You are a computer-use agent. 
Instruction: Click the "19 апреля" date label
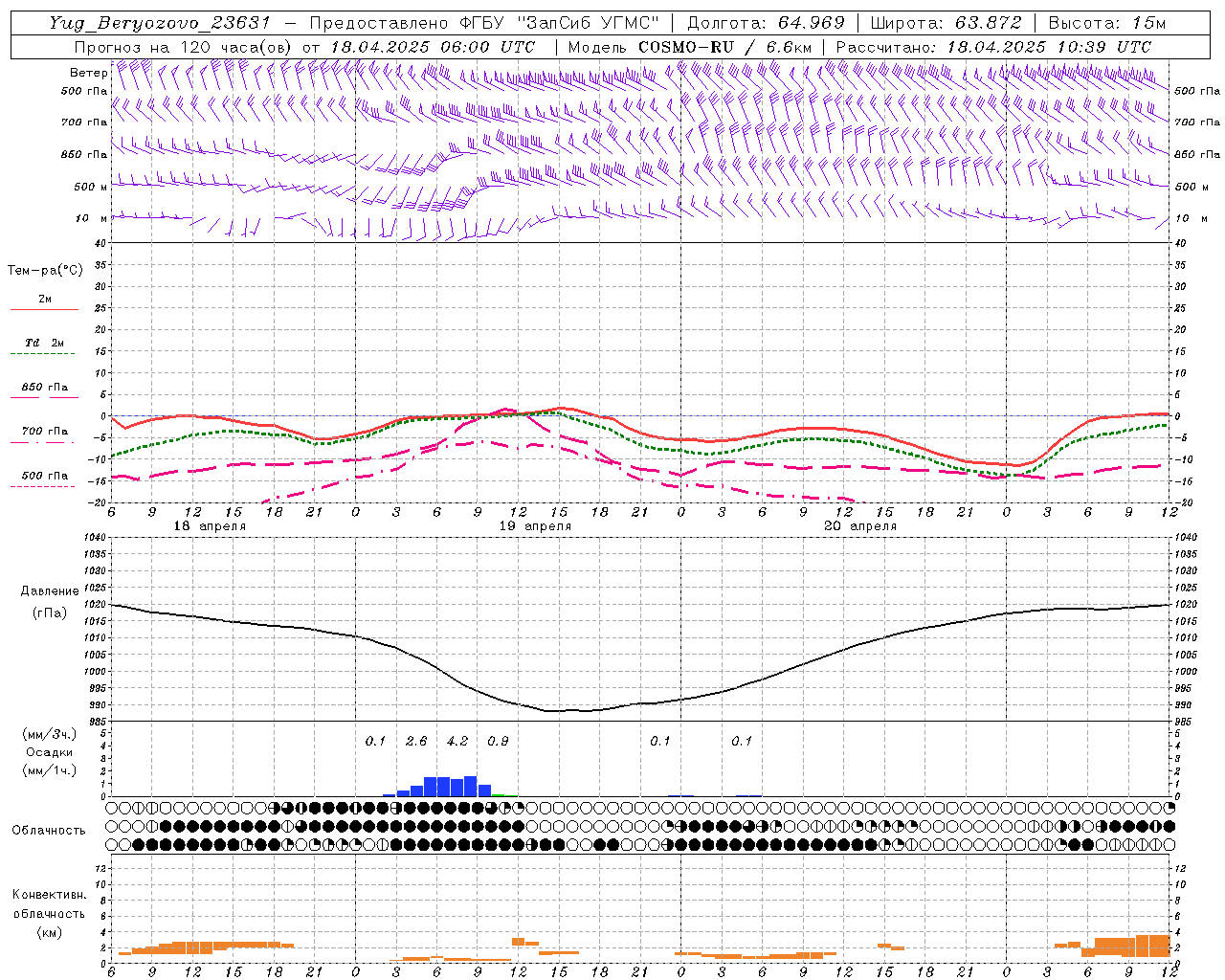coord(535,526)
